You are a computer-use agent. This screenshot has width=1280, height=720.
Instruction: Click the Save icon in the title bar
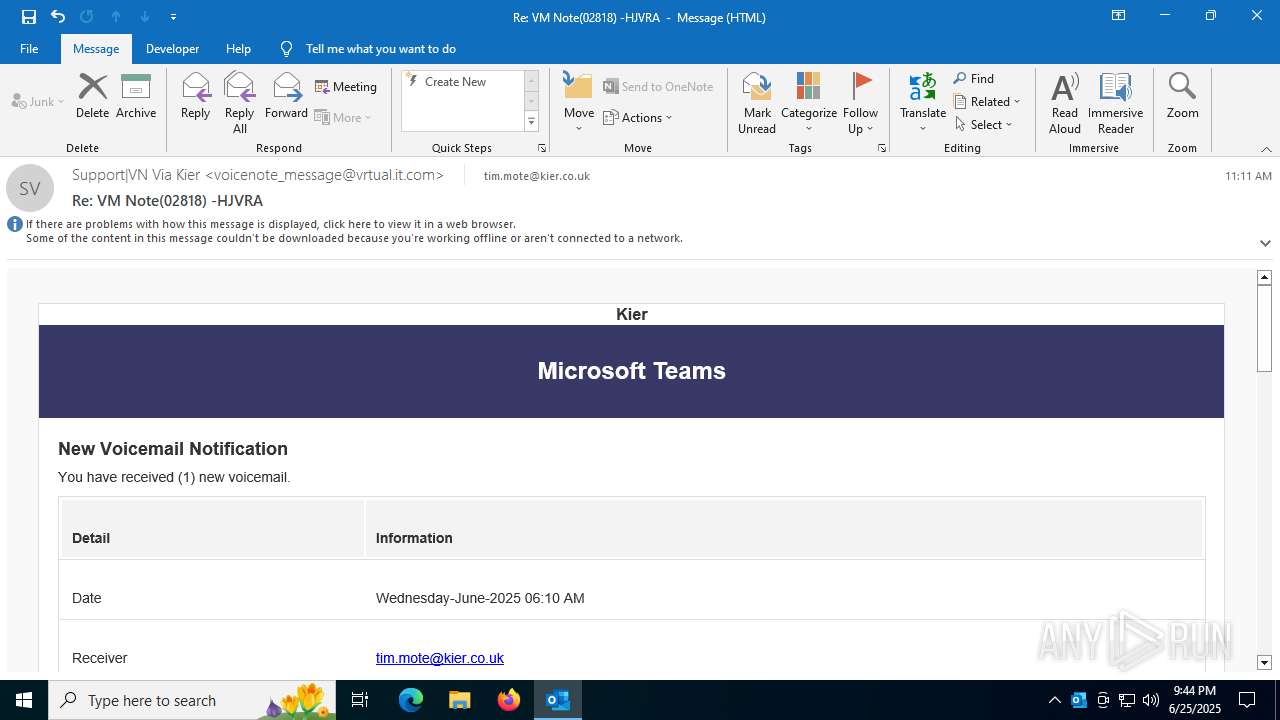(29, 17)
